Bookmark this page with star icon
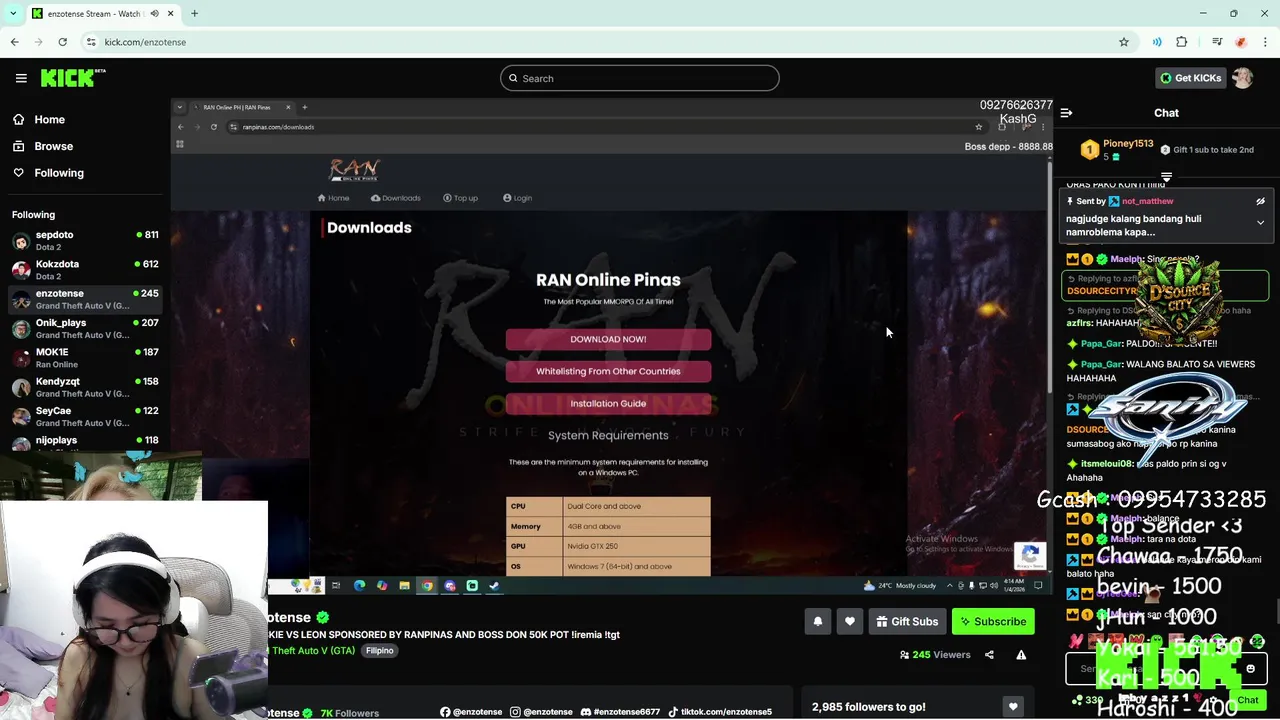Screen dimensions: 1280x720 click(1124, 42)
